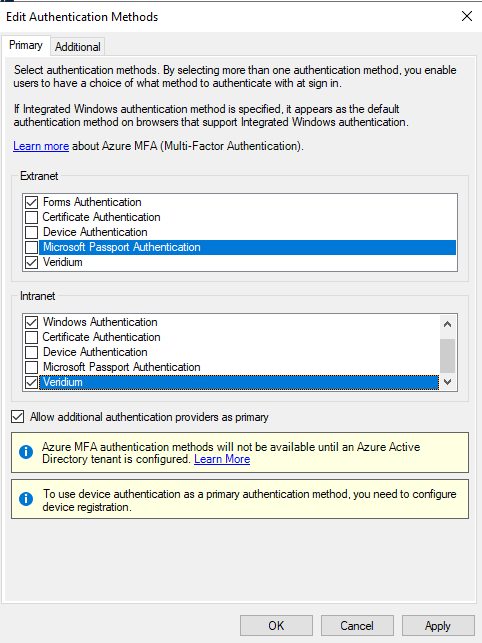Uncheck Veridium in Intranet list
The height and width of the screenshot is (643, 482).
pos(32,382)
